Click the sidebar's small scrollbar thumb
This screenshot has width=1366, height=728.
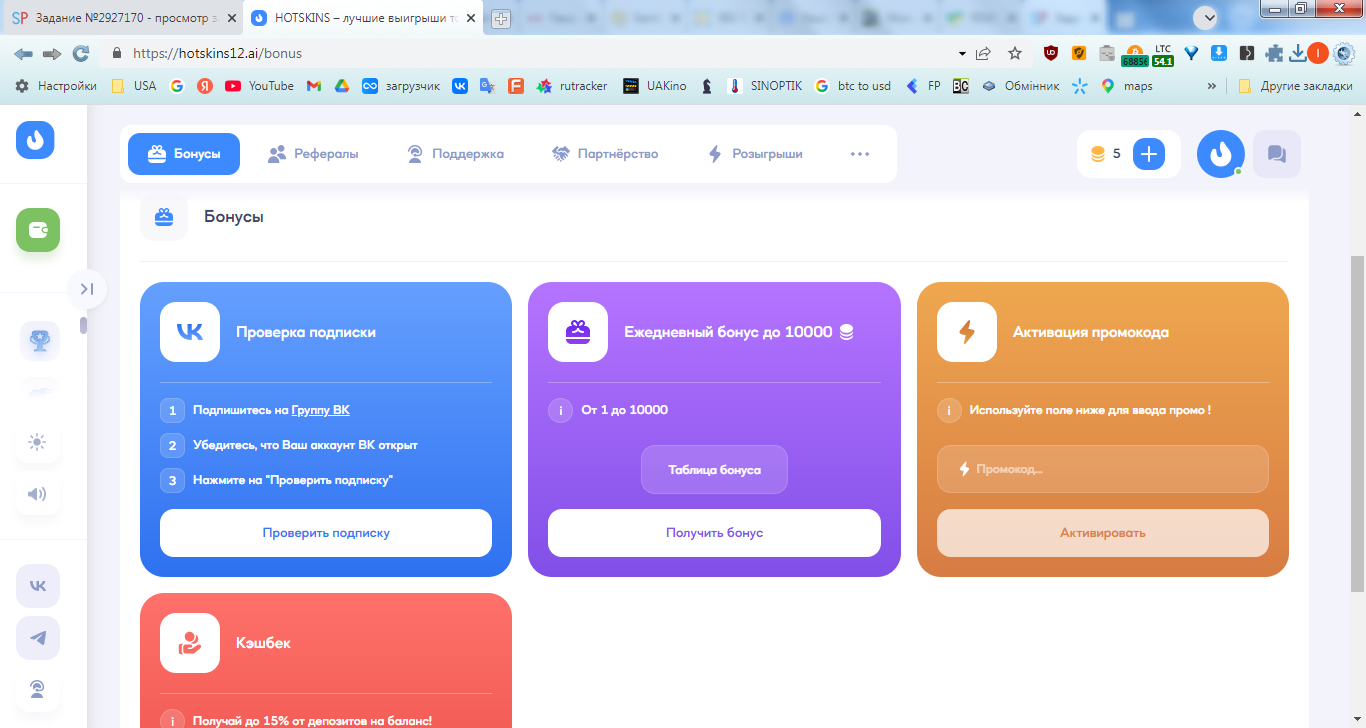[84, 326]
